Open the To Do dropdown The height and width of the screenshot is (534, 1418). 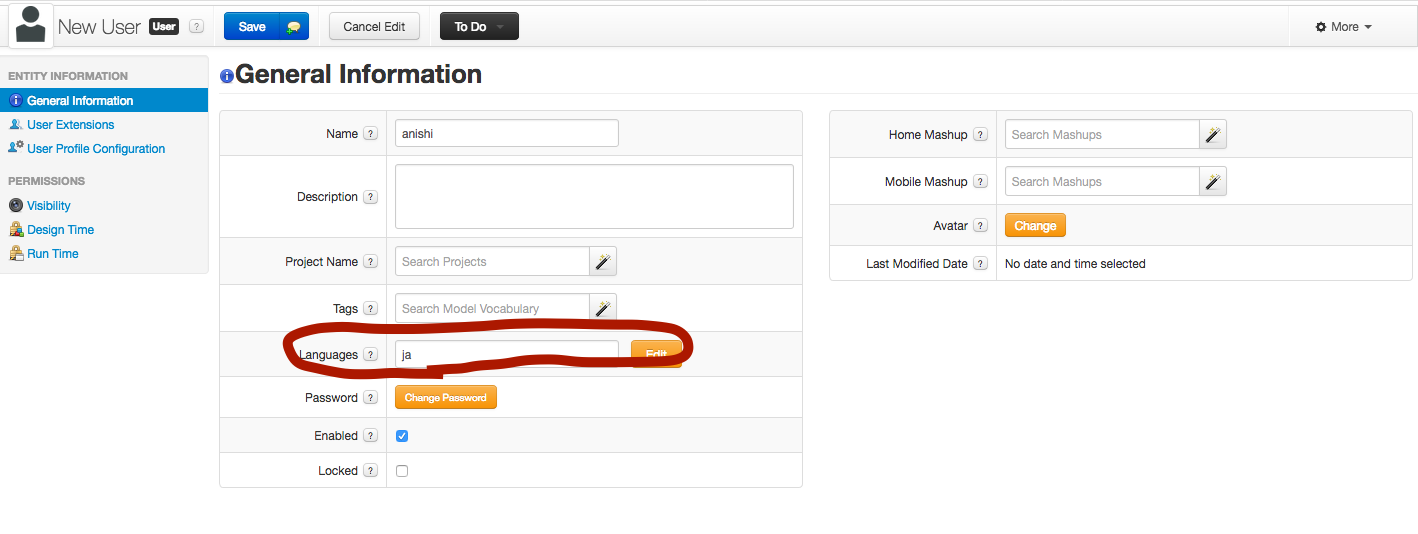point(479,27)
